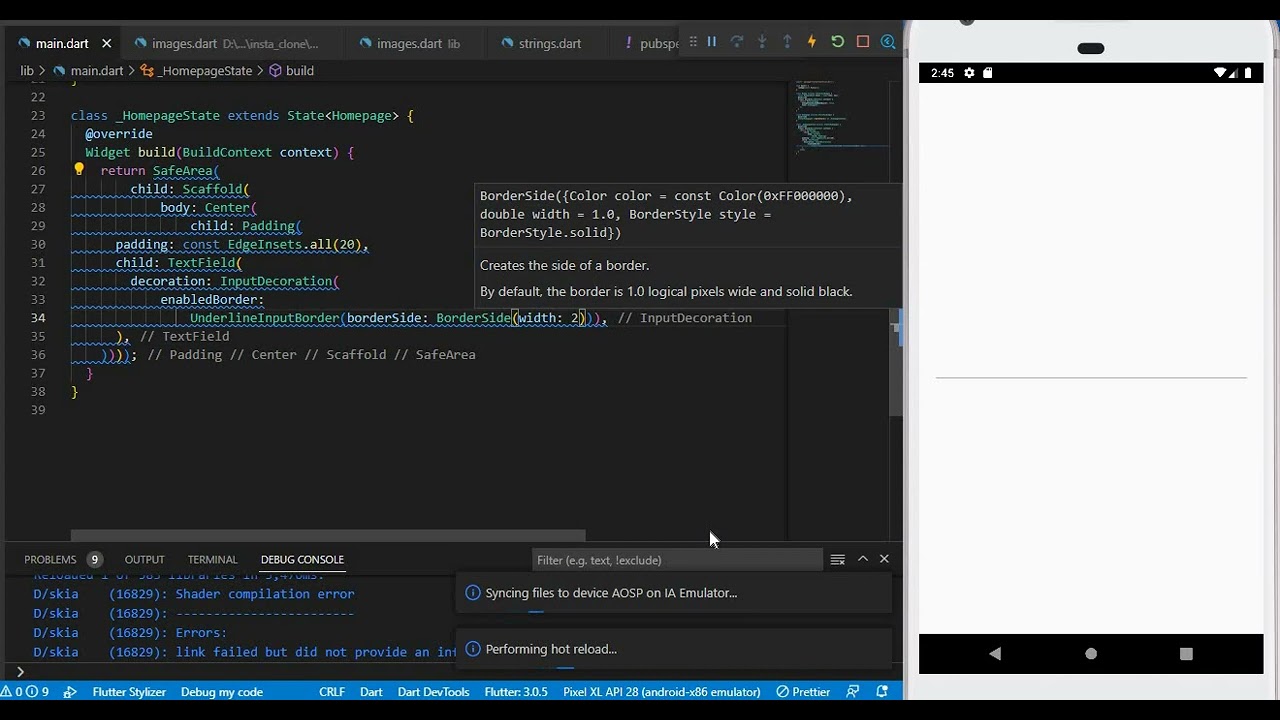Click the editor vertical scrollbar thumb
The image size is (1280, 720).
pyautogui.click(x=896, y=364)
